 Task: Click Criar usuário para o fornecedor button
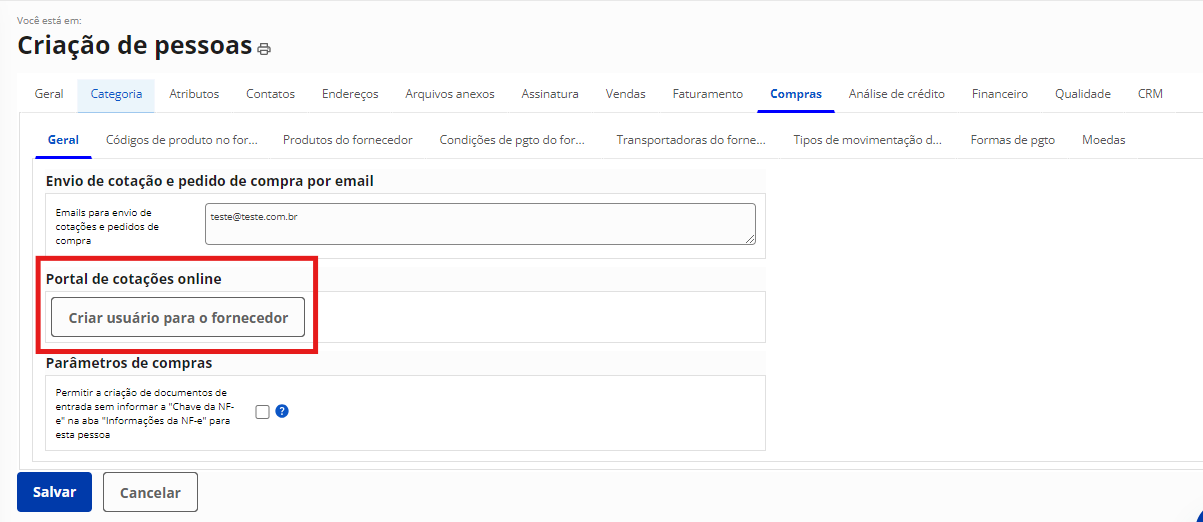coord(178,318)
